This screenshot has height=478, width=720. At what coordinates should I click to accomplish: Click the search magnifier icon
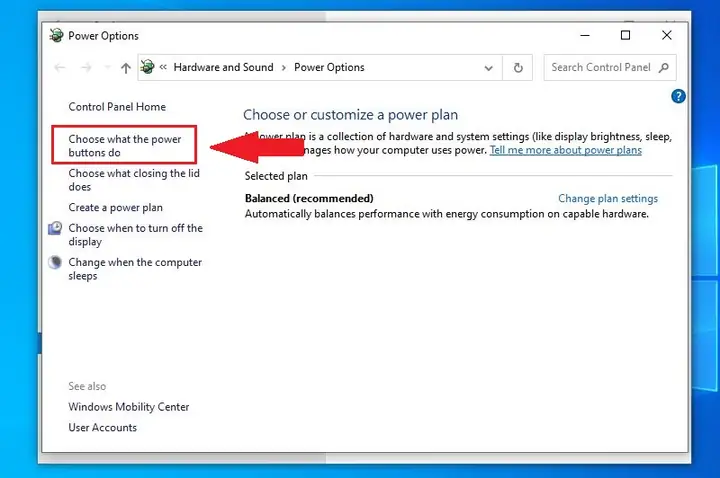point(663,67)
